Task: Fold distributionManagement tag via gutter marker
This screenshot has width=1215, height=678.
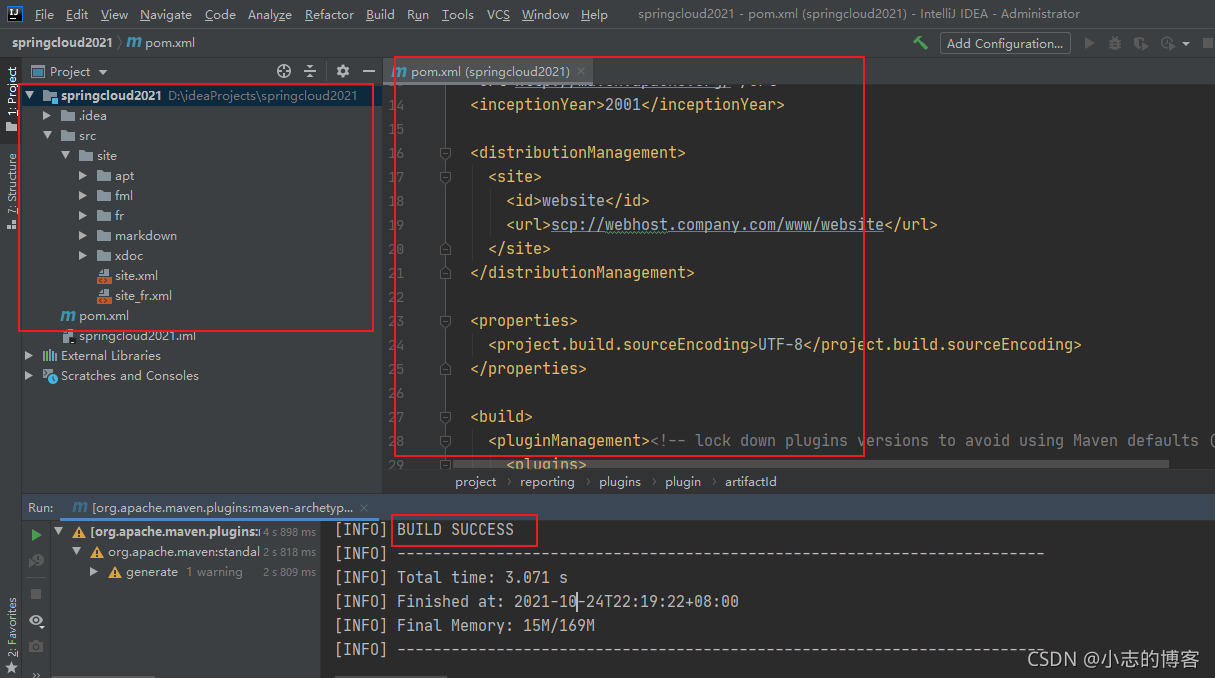Action: [445, 153]
